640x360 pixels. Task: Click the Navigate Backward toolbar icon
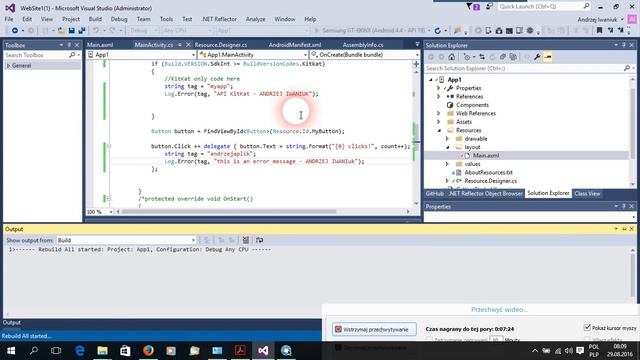click(x=15, y=31)
